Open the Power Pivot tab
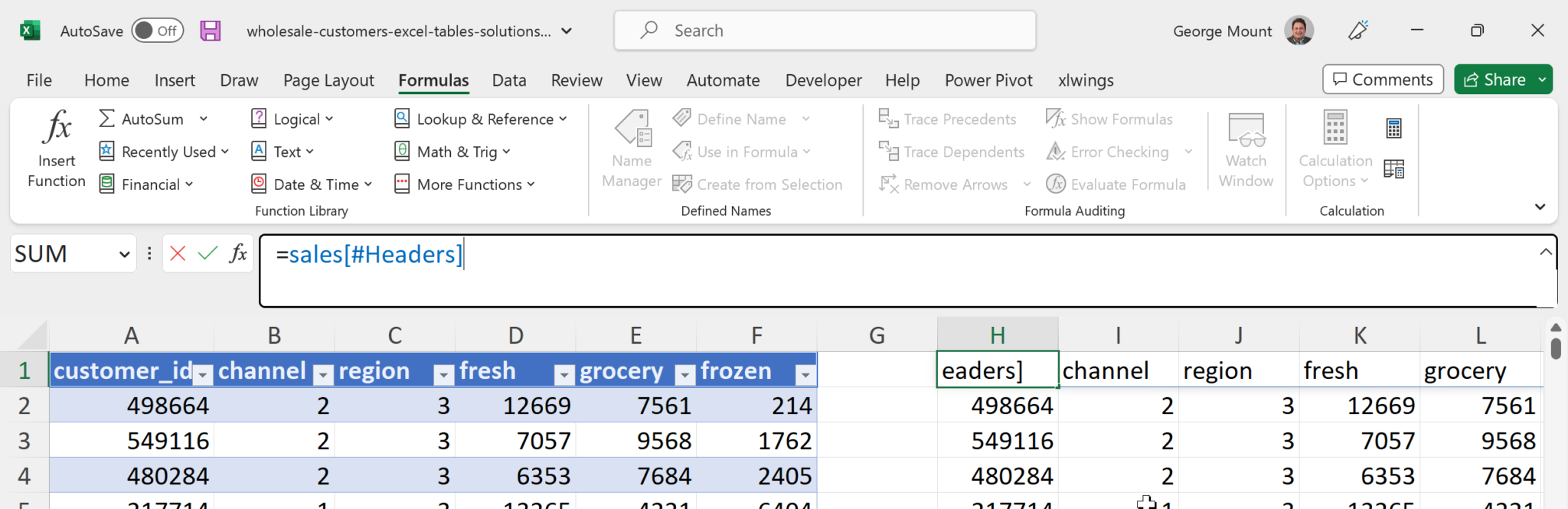 [x=988, y=80]
